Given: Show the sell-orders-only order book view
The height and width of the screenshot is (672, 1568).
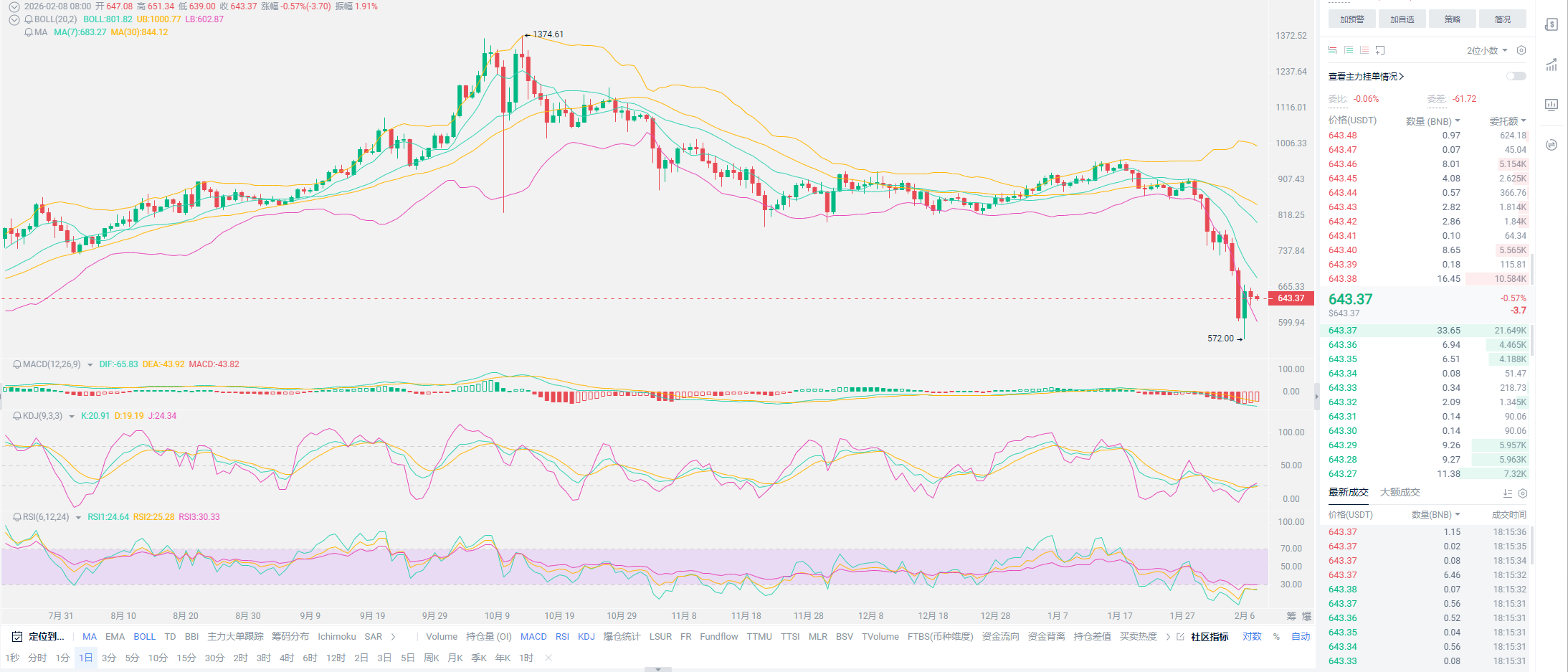Looking at the screenshot, I should coord(1364,50).
